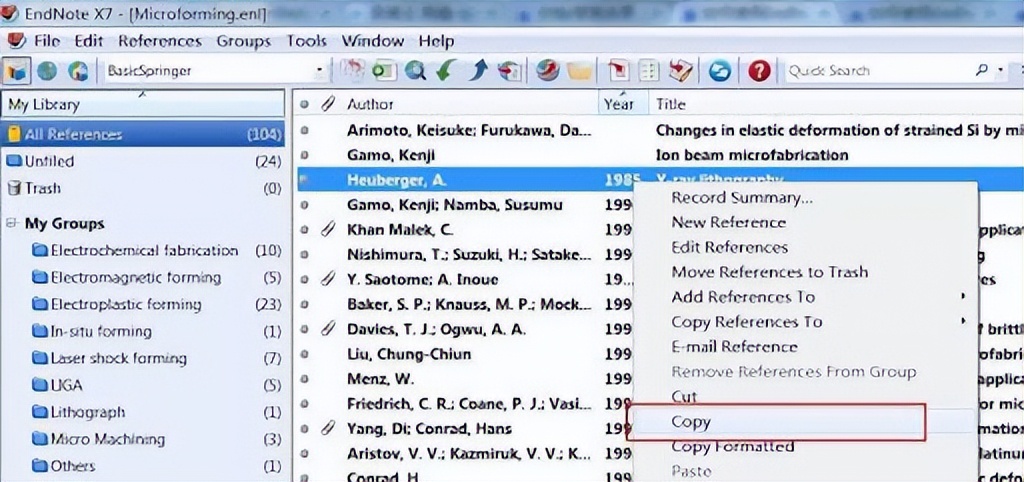Open Help via red question mark icon
The image size is (1024, 482).
pos(759,71)
